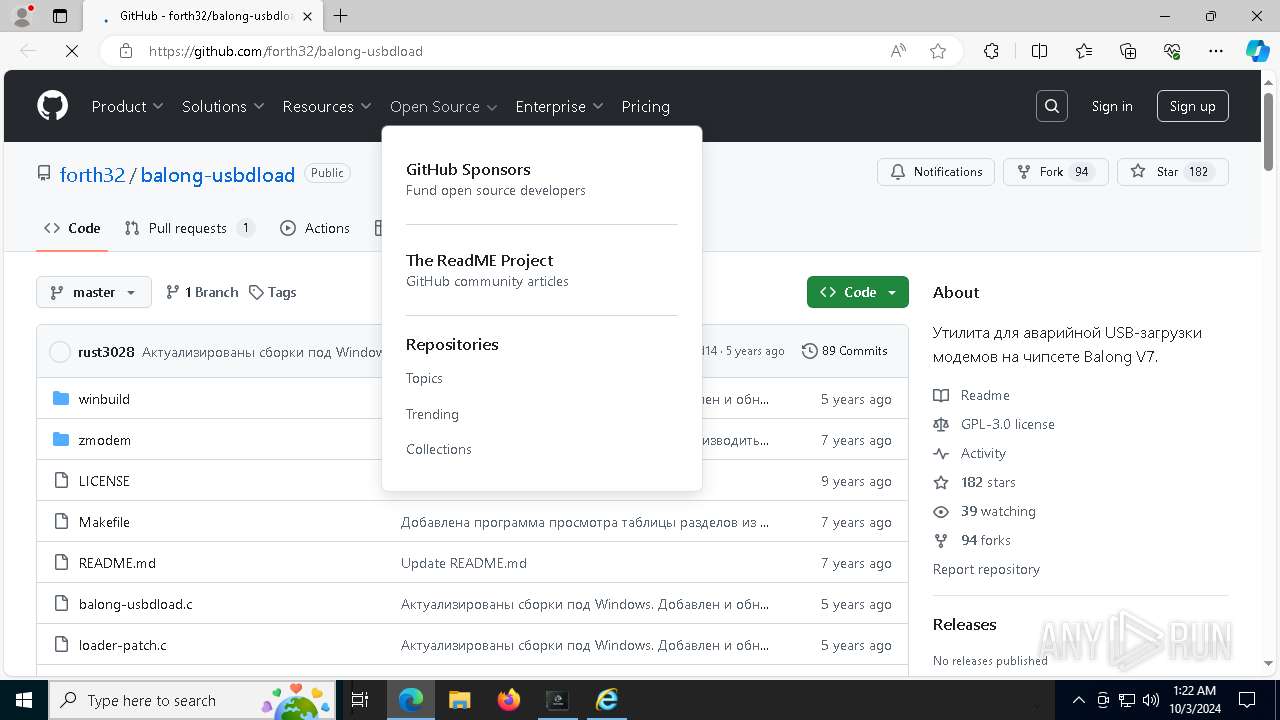The height and width of the screenshot is (720, 1280).
Task: Open the Pricing page link
Action: coord(645,106)
